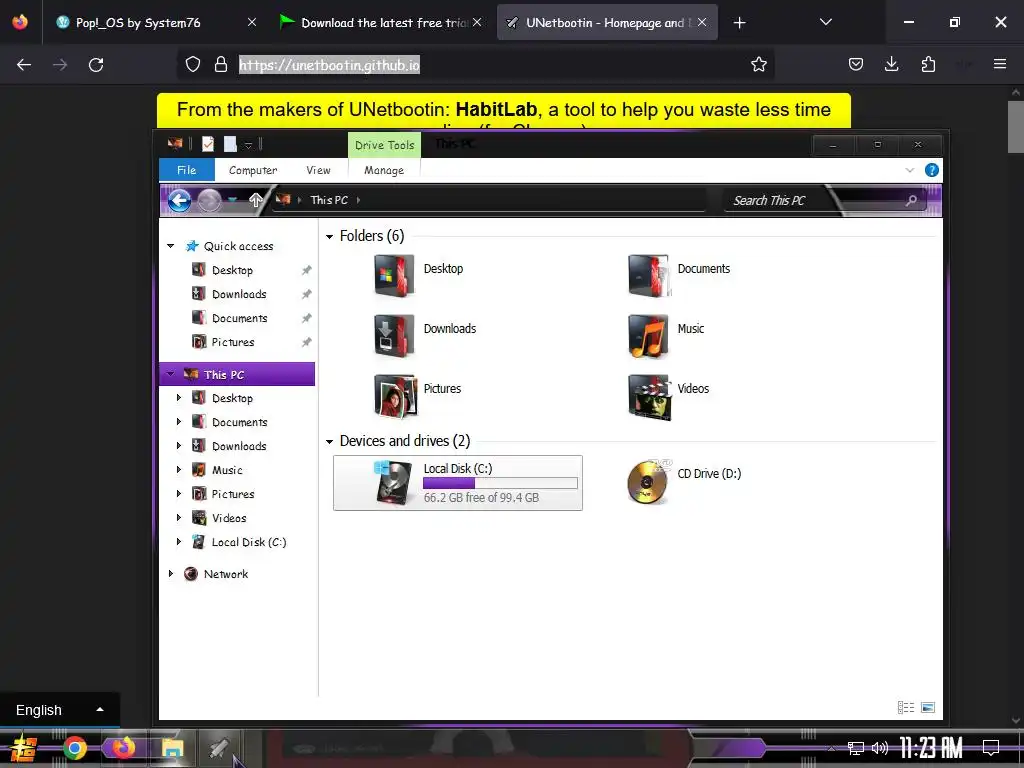
Task: Click the This PC breadcrumb in address bar
Action: (x=329, y=200)
